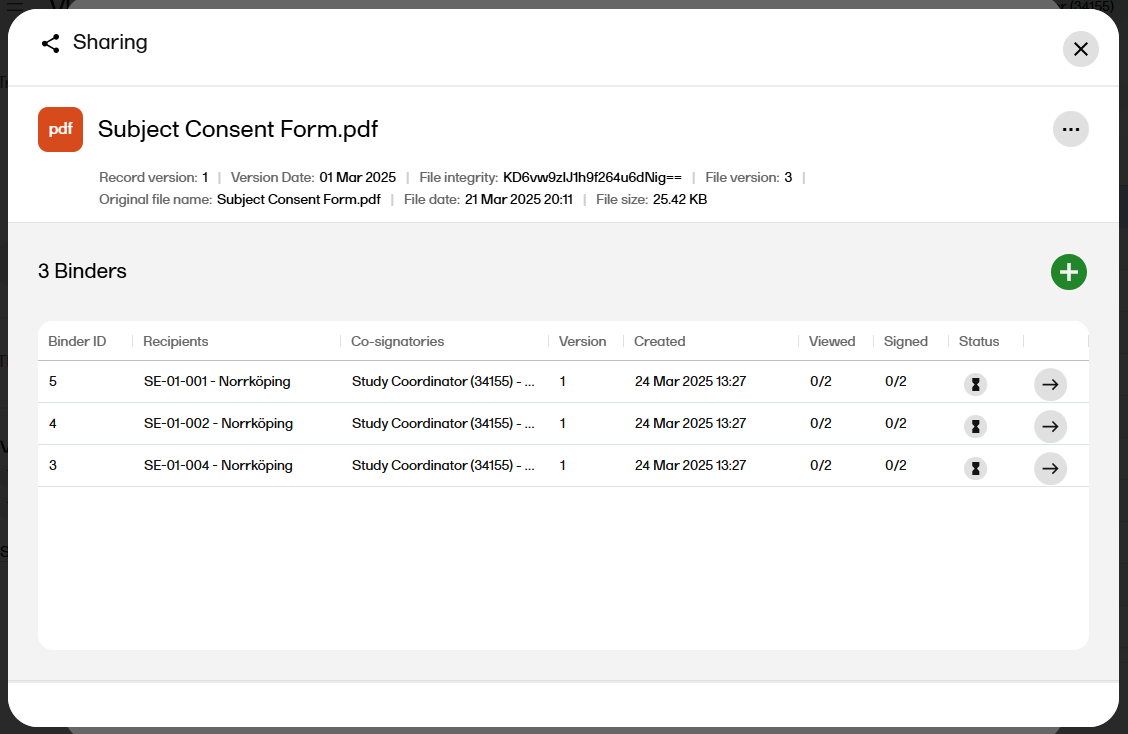Sort by Created column header
The height and width of the screenshot is (734, 1128).
coord(659,341)
